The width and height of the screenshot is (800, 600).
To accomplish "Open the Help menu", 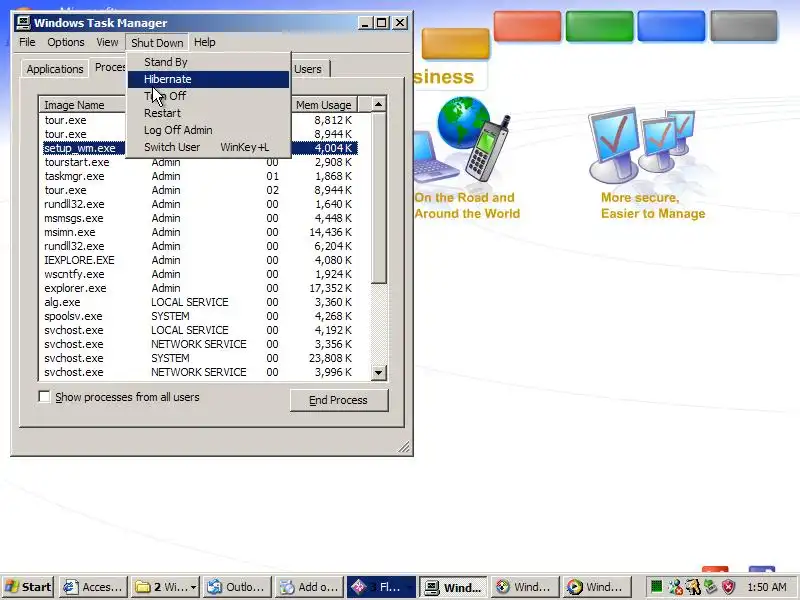I will point(205,42).
